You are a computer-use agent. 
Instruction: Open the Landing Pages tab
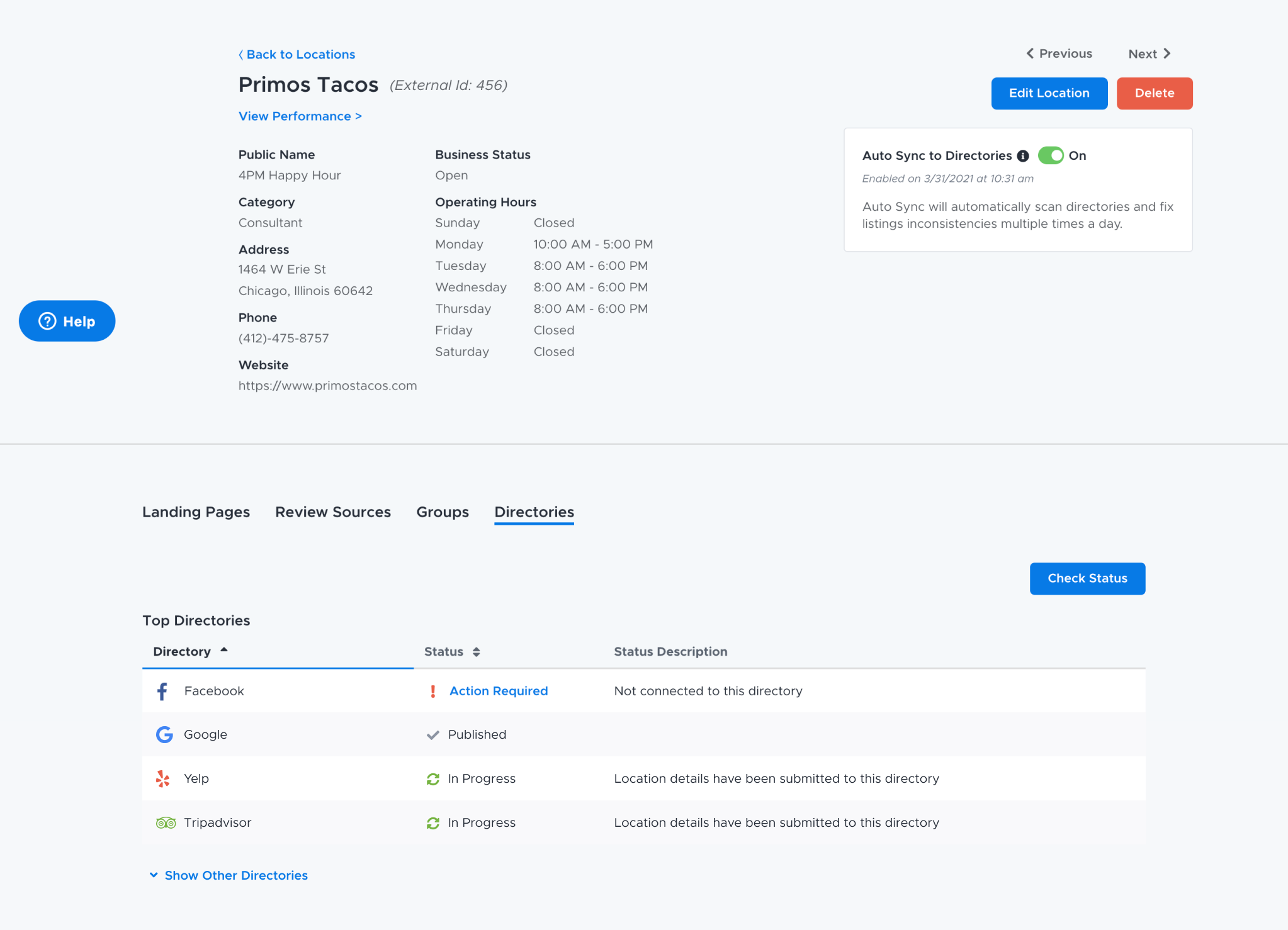(196, 512)
